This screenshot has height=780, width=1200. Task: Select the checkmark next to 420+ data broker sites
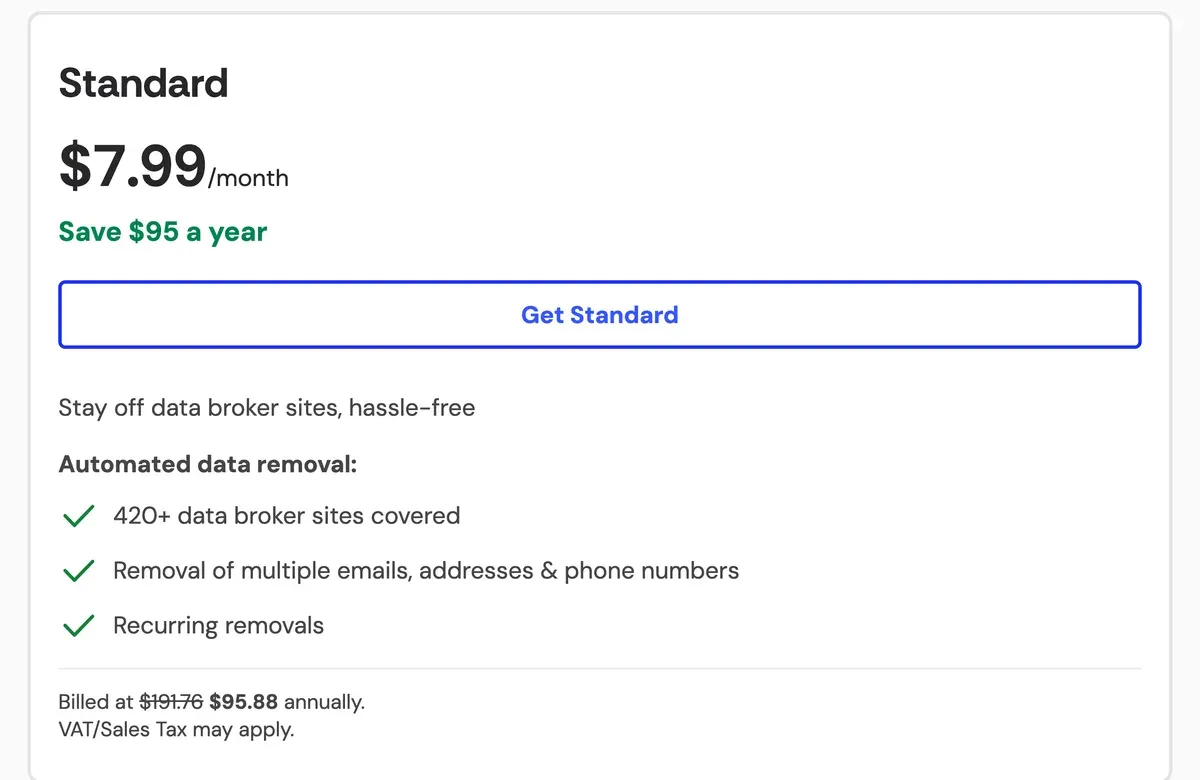point(78,517)
